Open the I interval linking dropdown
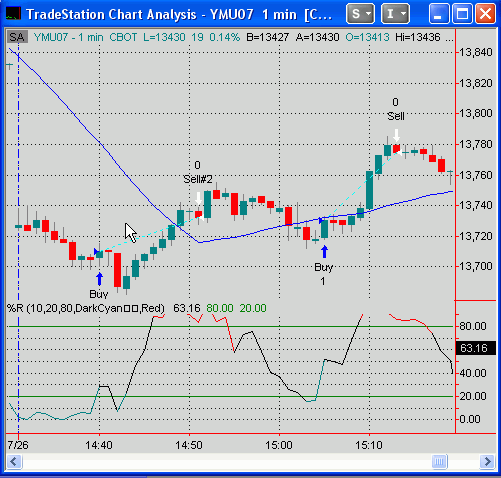This screenshot has width=501, height=478. pyautogui.click(x=395, y=14)
